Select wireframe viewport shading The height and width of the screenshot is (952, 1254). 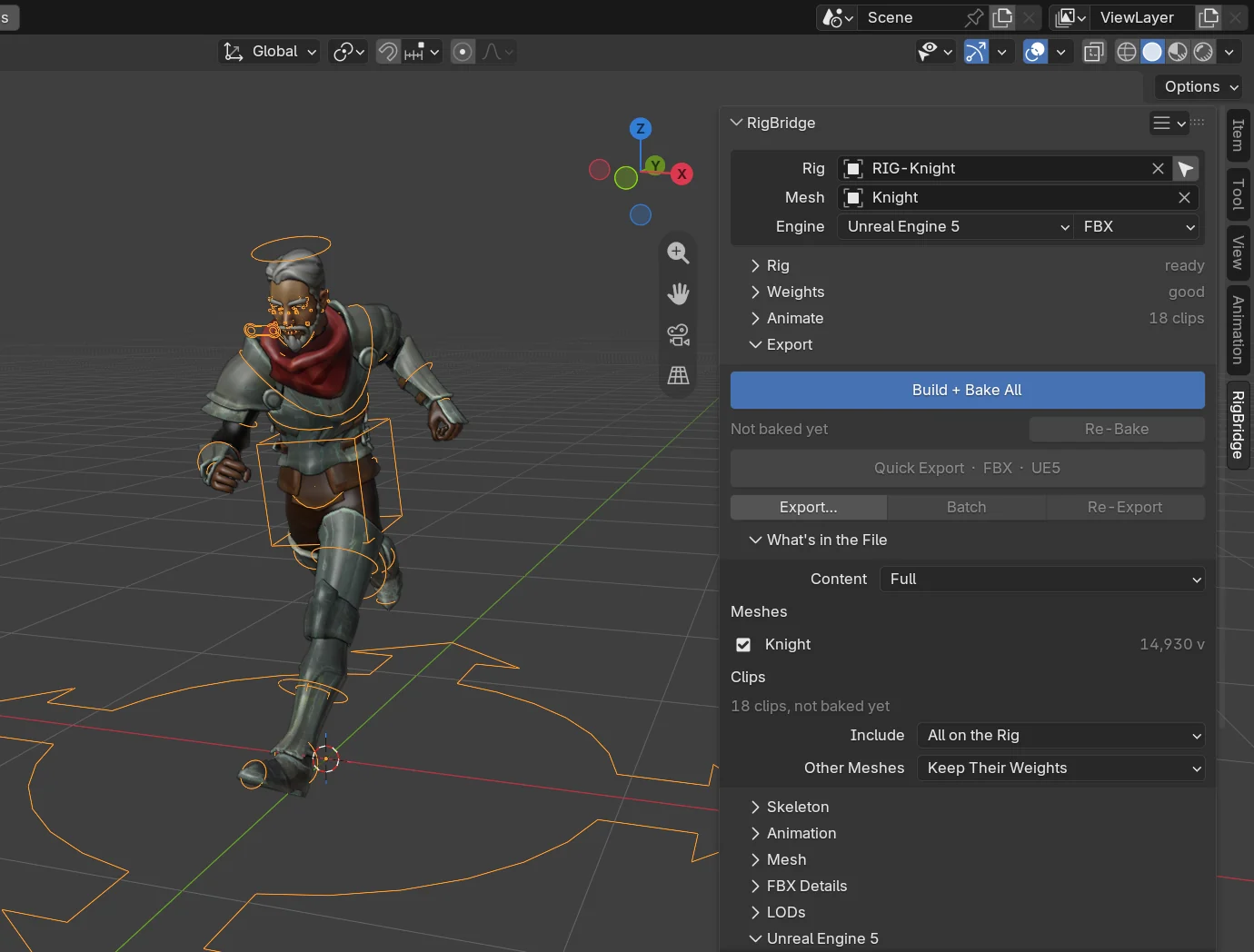pos(1127,52)
